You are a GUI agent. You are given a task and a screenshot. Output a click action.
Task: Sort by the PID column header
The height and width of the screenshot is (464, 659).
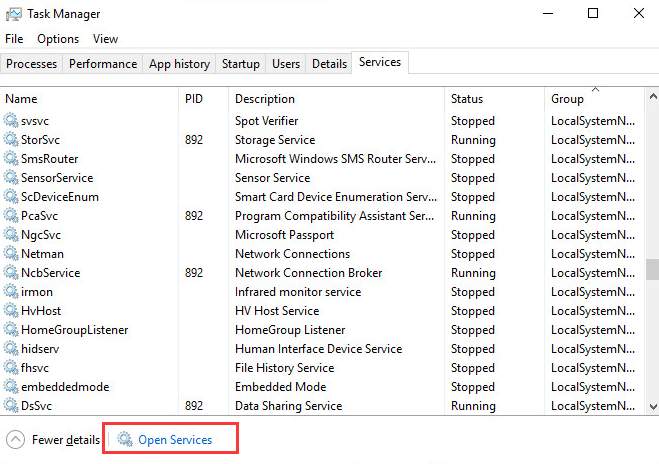(194, 99)
